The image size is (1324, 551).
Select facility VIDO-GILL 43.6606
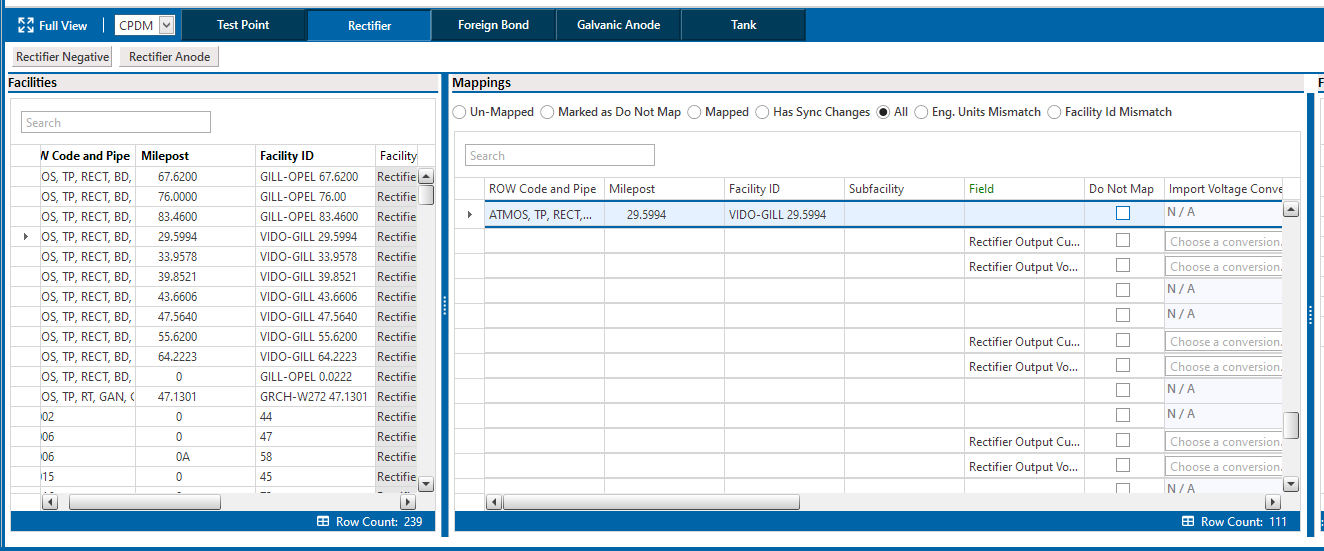pyautogui.click(x=316, y=297)
